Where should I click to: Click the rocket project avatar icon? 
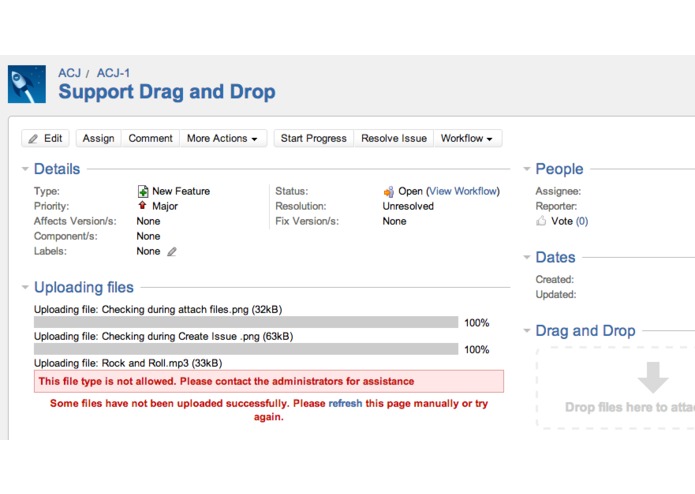point(27,84)
